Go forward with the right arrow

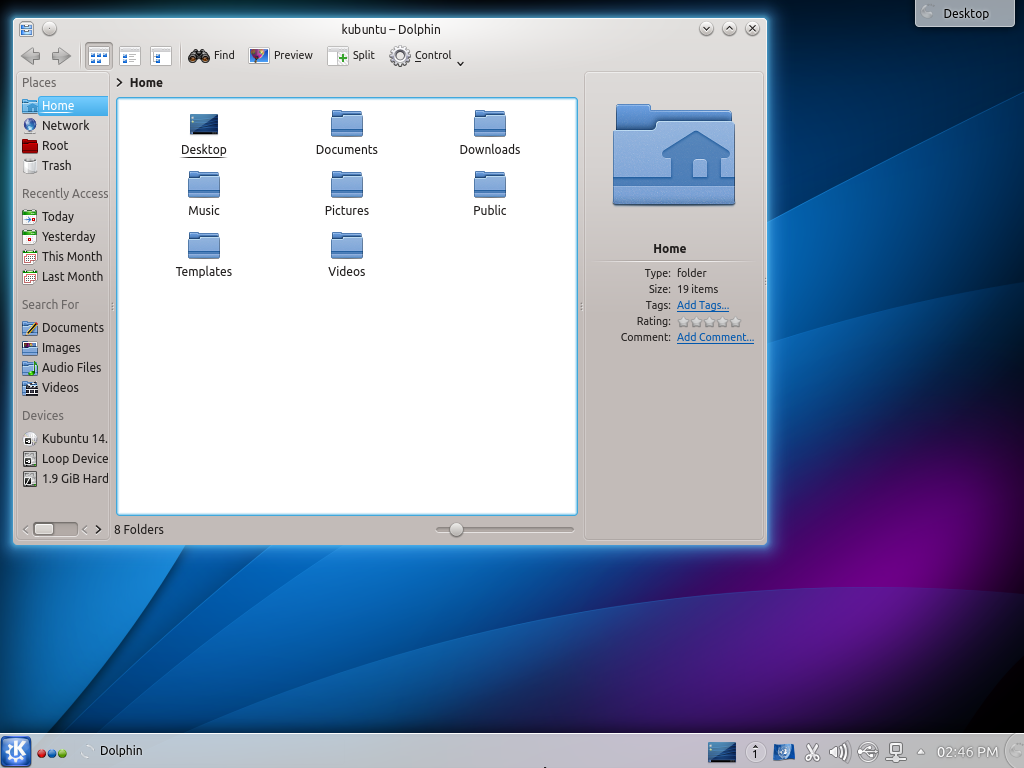[61, 56]
